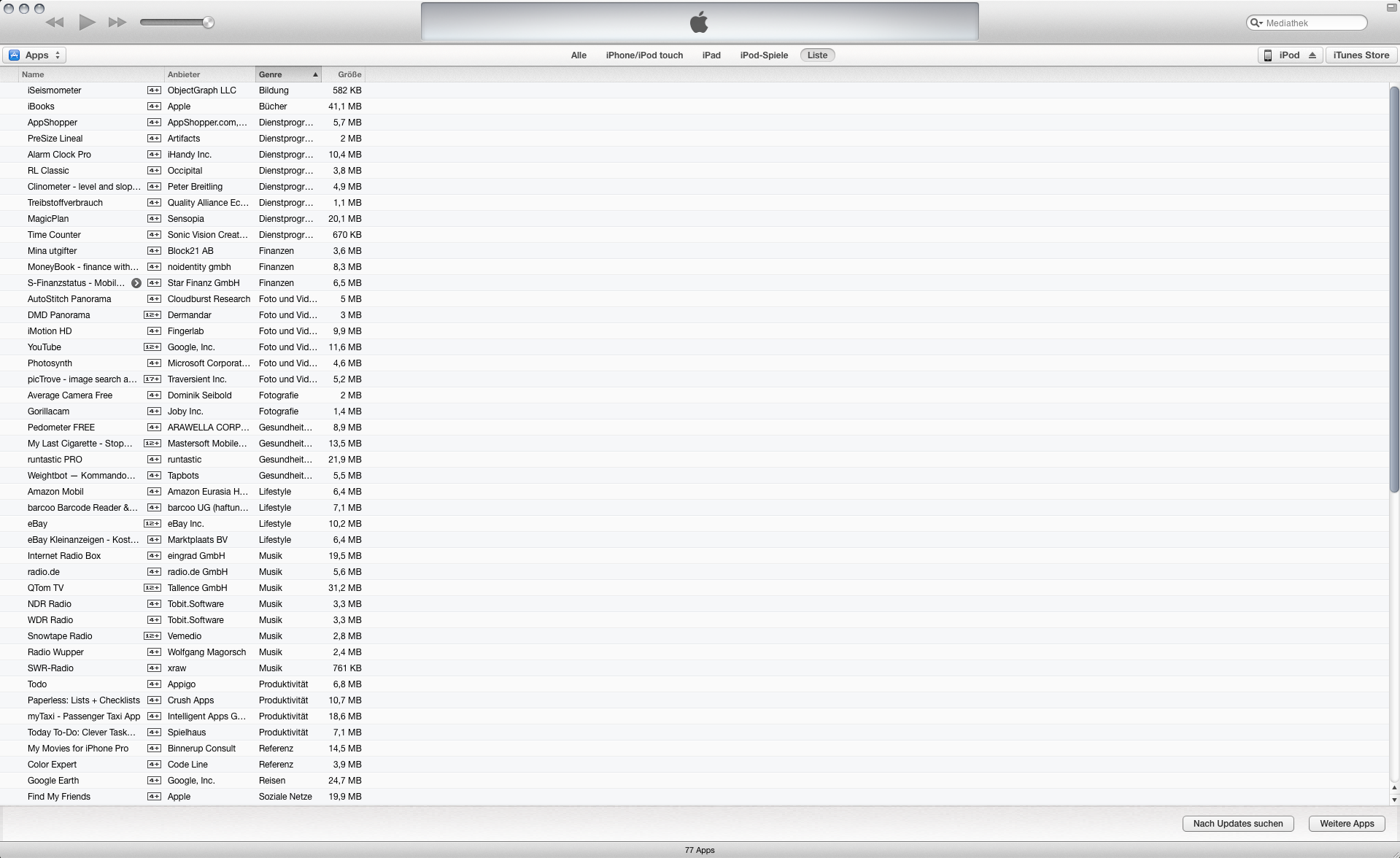Click the volume slider knob
This screenshot has height=858, width=1400.
click(208, 23)
